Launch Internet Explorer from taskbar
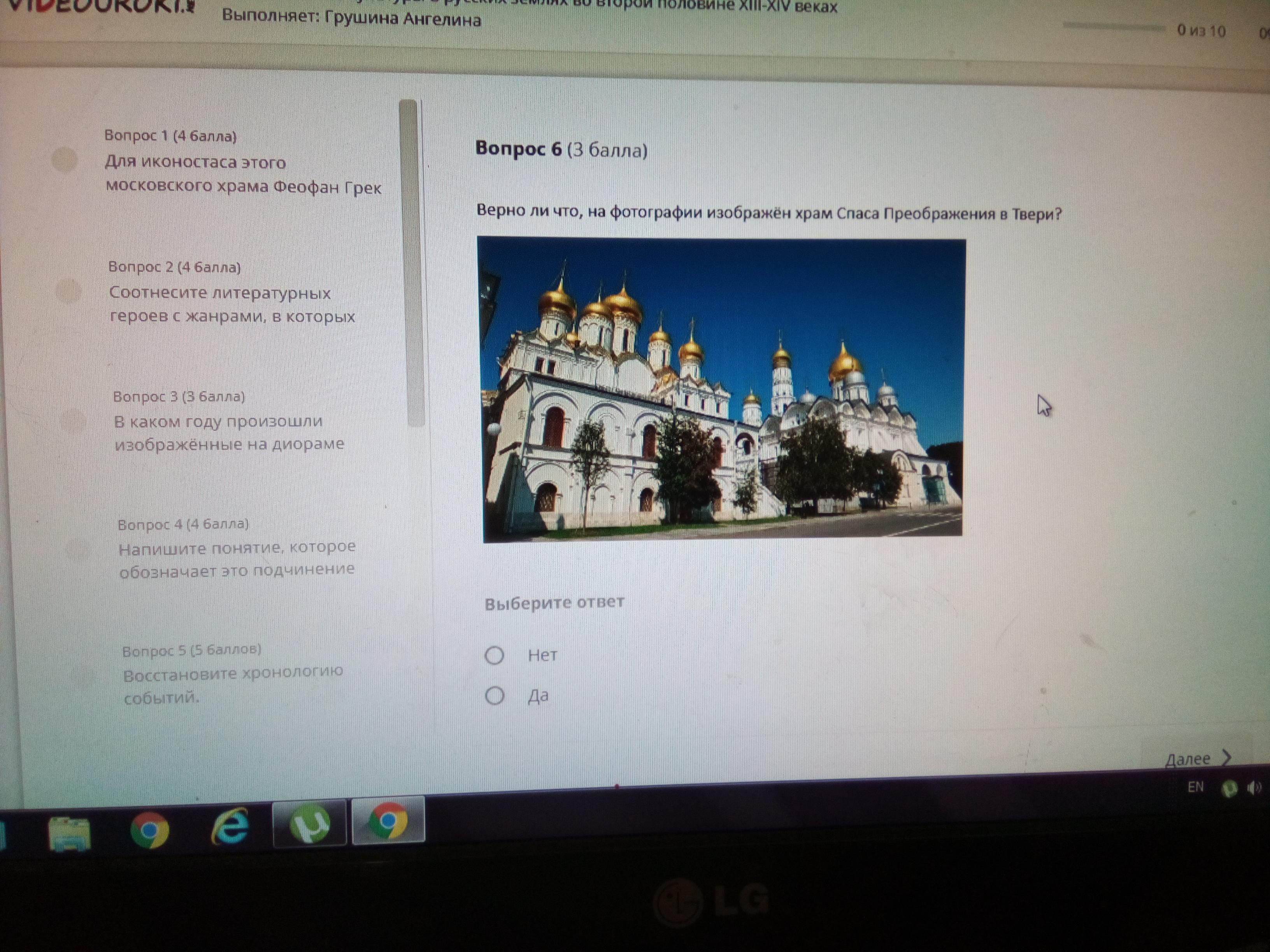The image size is (1270, 952). (230, 826)
